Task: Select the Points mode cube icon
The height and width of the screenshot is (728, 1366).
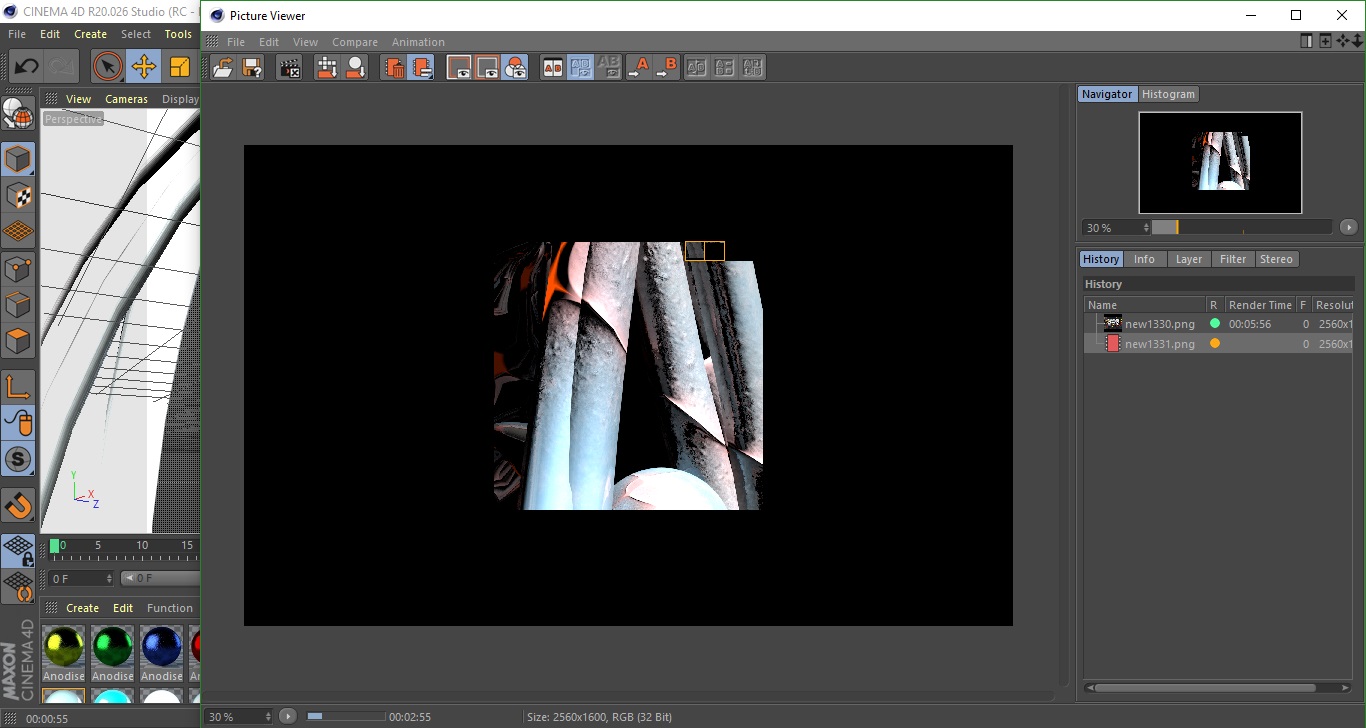Action: pyautogui.click(x=18, y=268)
